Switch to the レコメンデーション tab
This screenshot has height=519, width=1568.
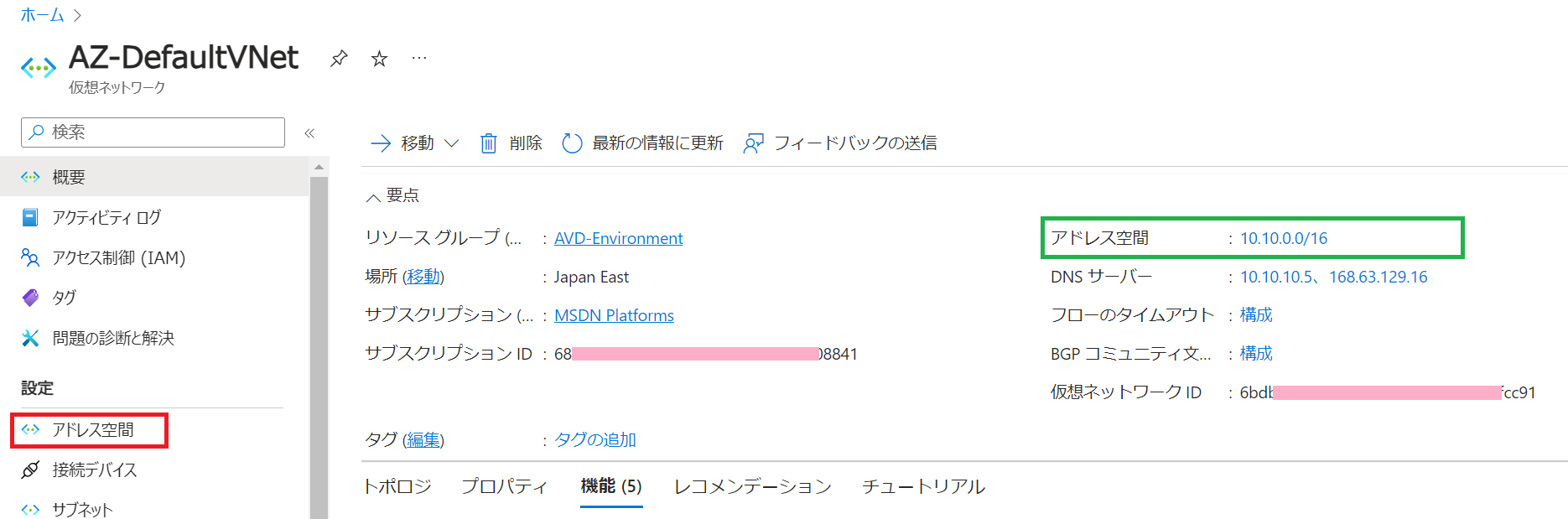tap(752, 486)
